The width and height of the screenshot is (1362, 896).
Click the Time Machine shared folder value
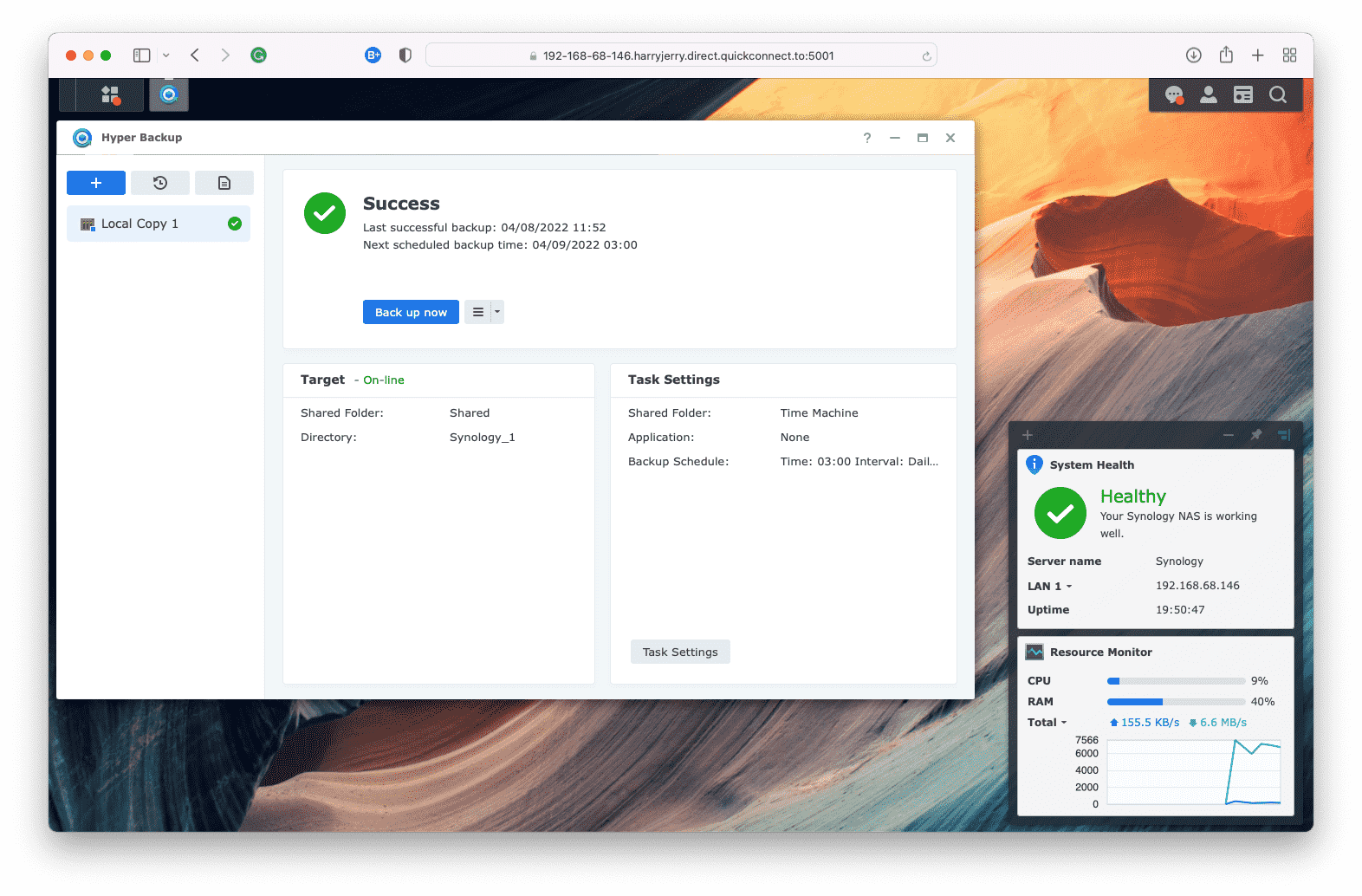pos(820,413)
